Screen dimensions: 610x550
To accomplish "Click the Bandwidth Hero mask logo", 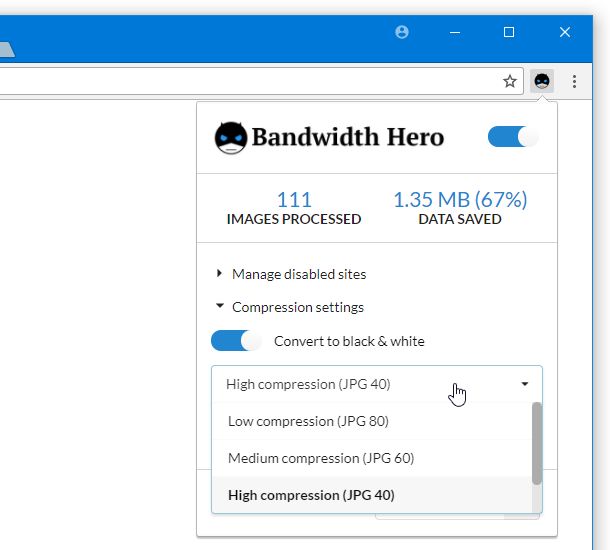I will click(x=231, y=137).
